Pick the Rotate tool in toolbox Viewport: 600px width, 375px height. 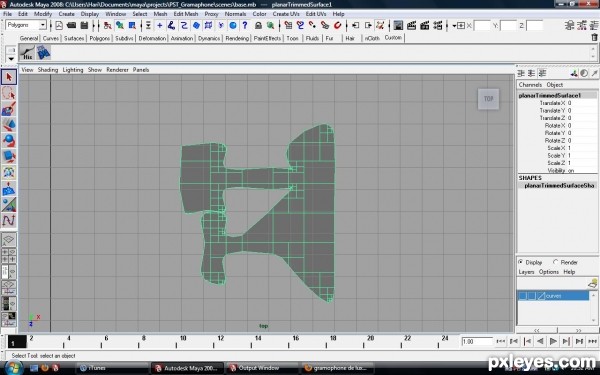pos(9,140)
